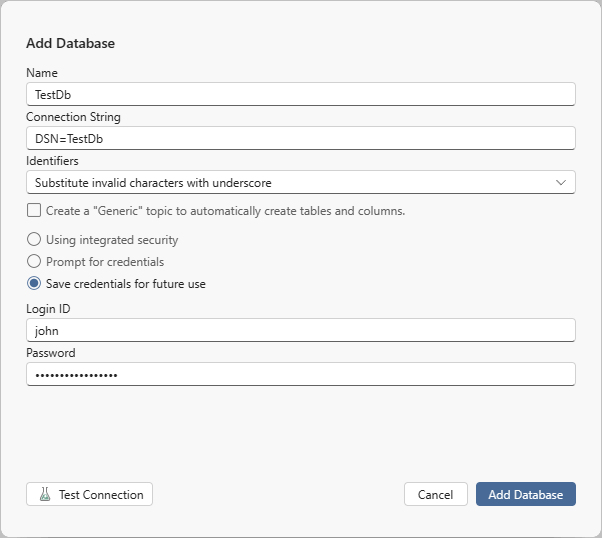Image resolution: width=602 pixels, height=538 pixels.
Task: Focus the Connection String input field
Action: coord(301,138)
